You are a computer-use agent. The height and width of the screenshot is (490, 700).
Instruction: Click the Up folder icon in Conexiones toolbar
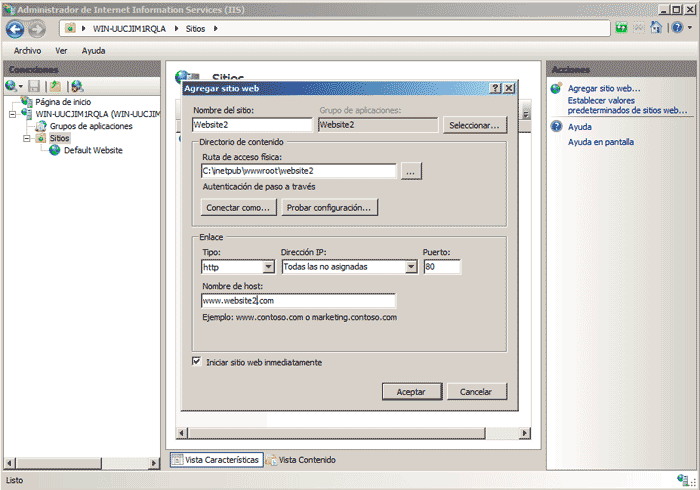pyautogui.click(x=56, y=87)
